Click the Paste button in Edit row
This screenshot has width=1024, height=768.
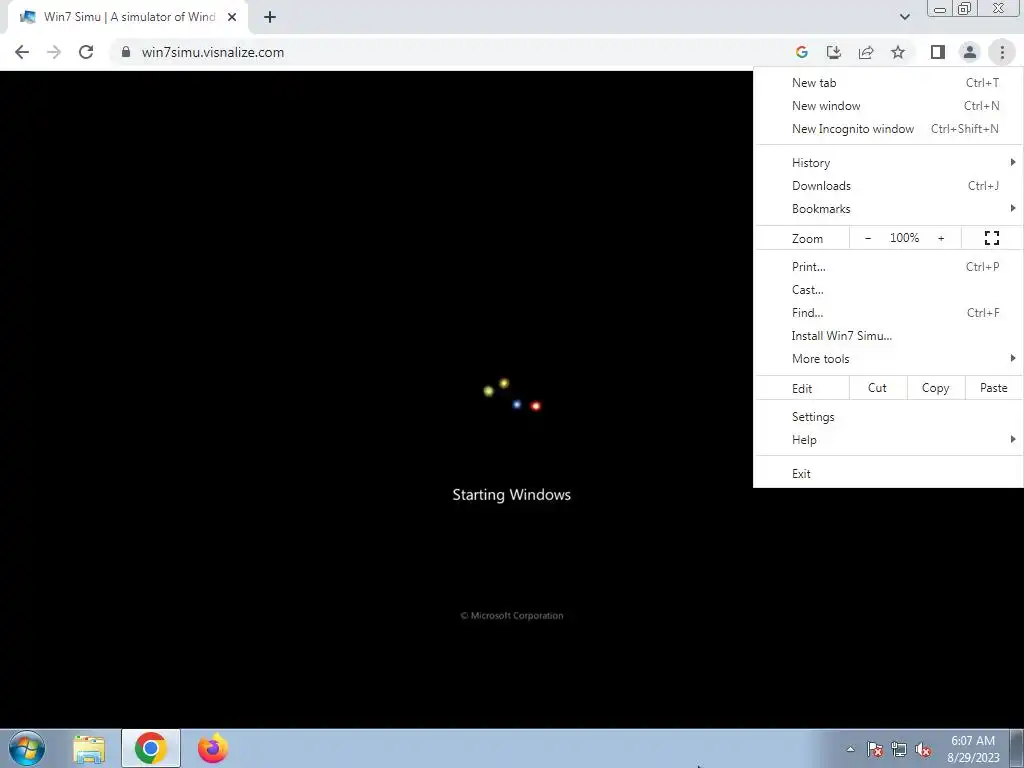tap(993, 388)
